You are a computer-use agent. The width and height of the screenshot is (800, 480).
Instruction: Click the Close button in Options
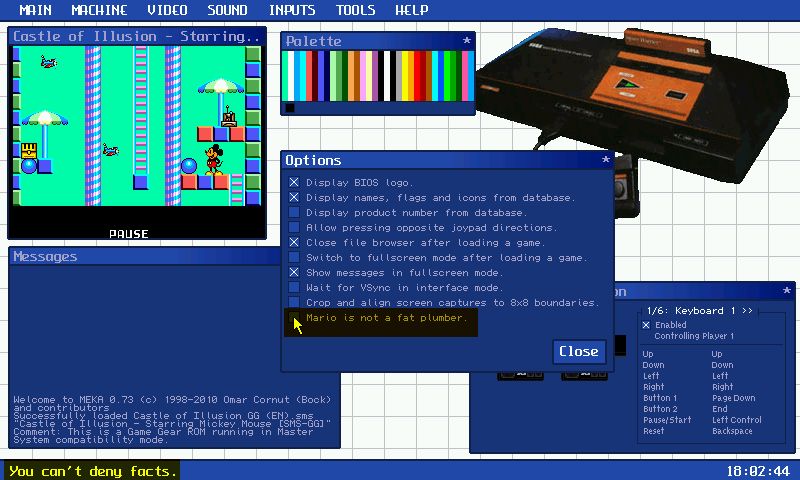click(579, 351)
